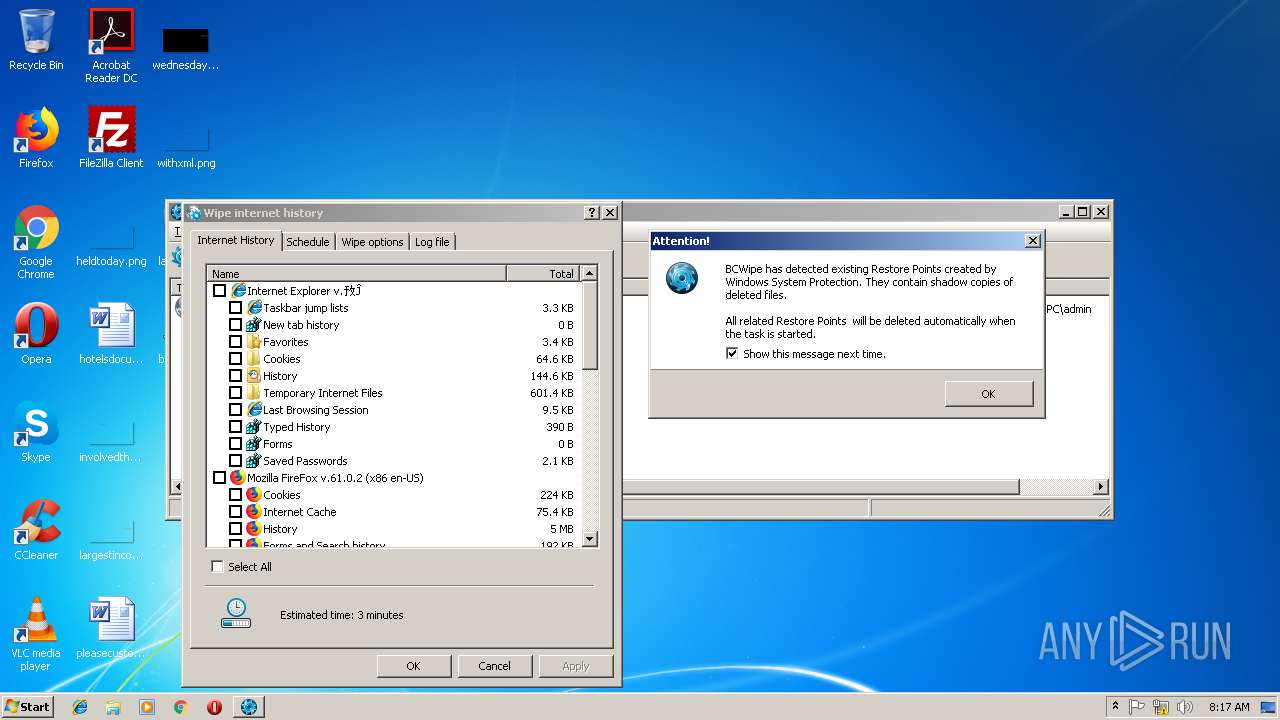Cancel the Wipe internet history dialog
1280x720 pixels.
494,666
